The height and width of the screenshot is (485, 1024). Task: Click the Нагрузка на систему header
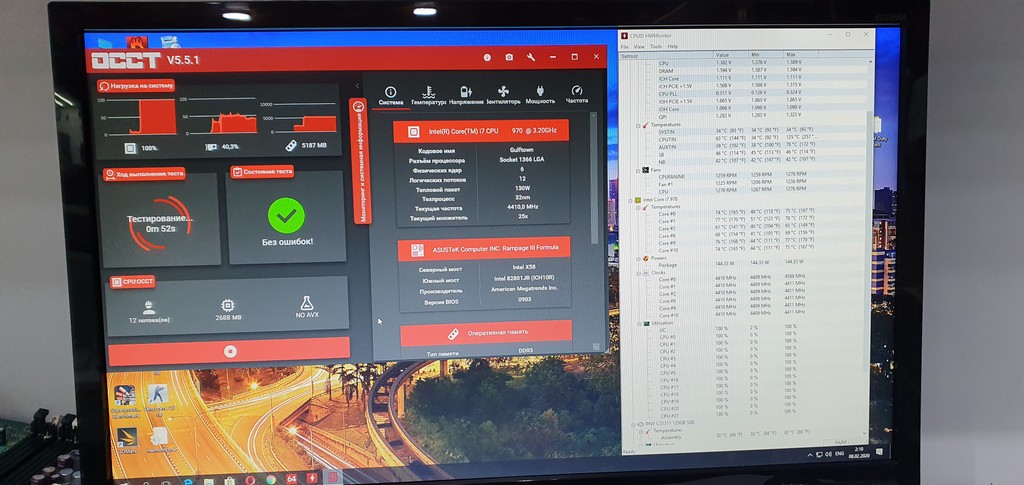tap(136, 86)
